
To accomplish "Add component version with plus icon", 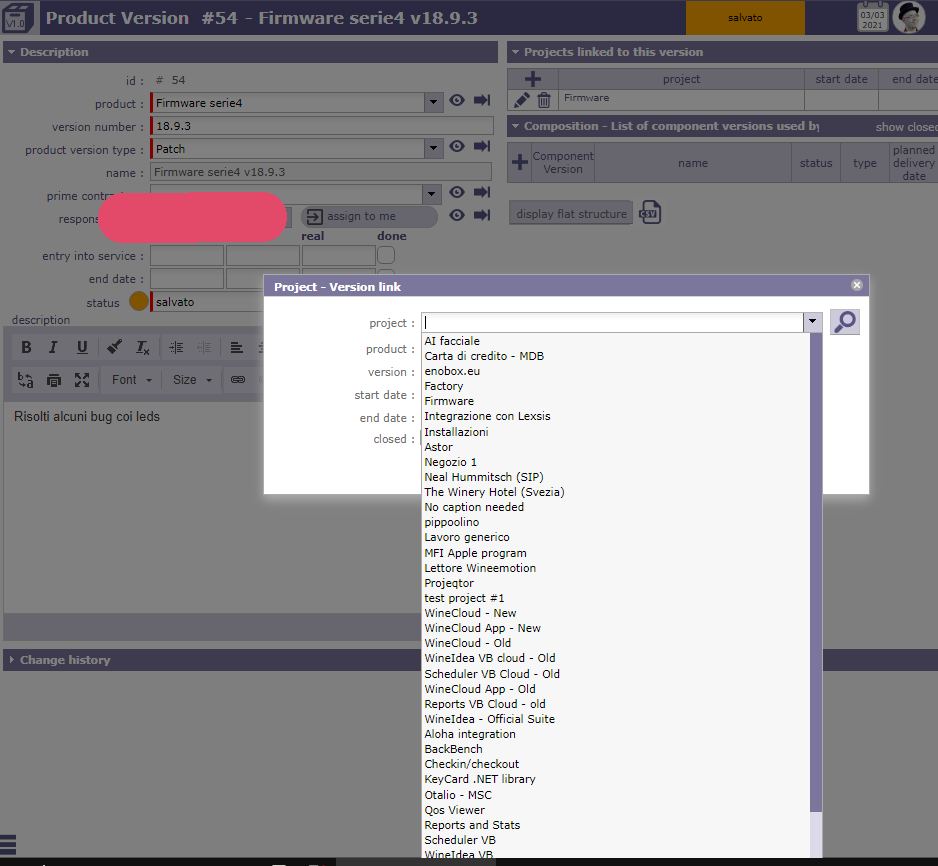I will pyautogui.click(x=520, y=162).
